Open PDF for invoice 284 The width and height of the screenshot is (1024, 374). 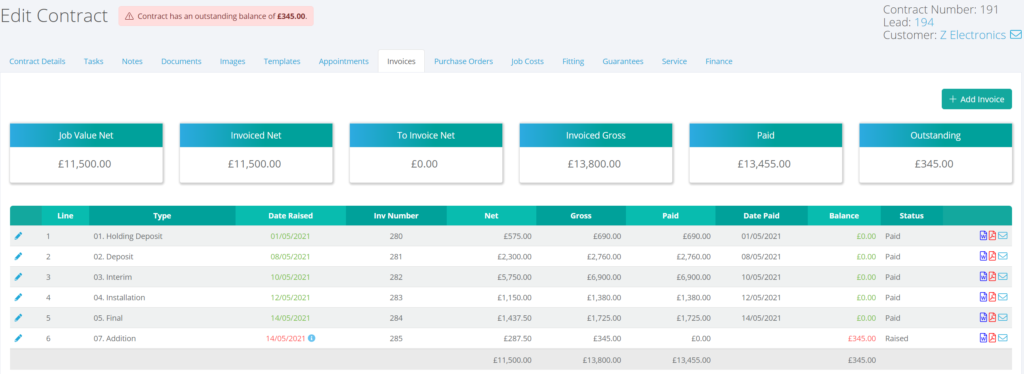[993, 317]
